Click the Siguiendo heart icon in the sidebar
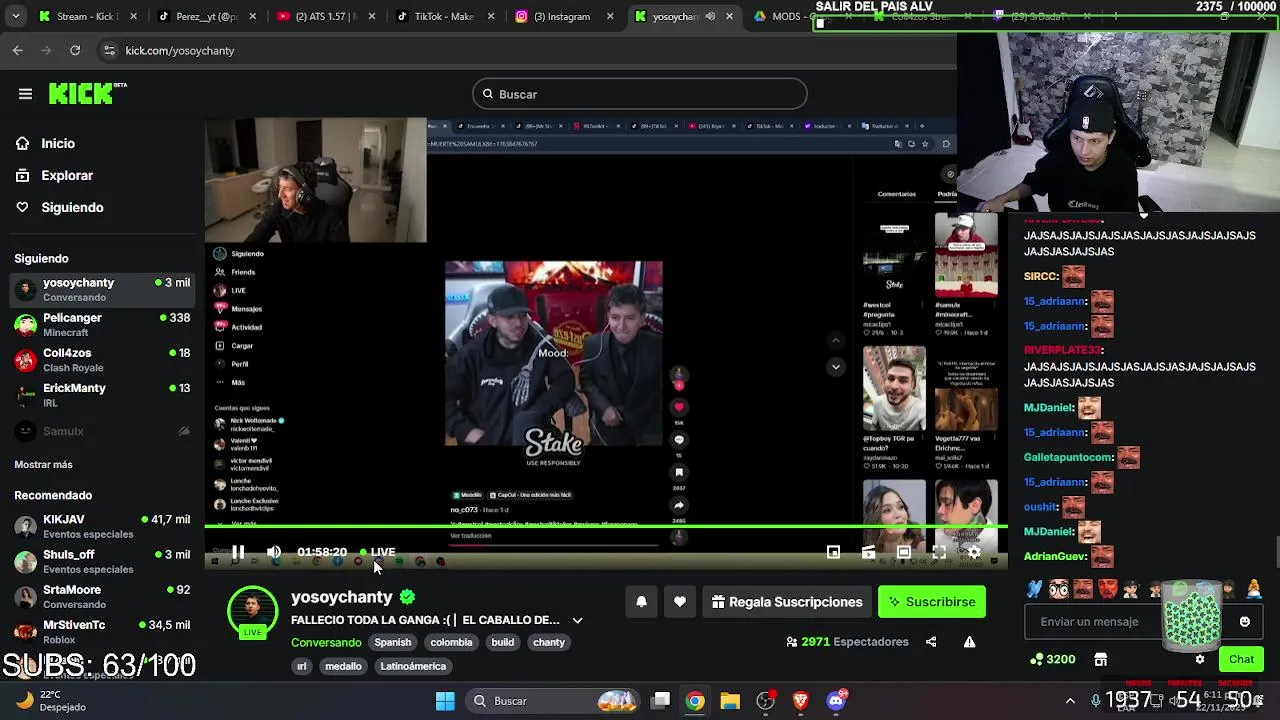This screenshot has height=720, width=1280. tap(22, 207)
